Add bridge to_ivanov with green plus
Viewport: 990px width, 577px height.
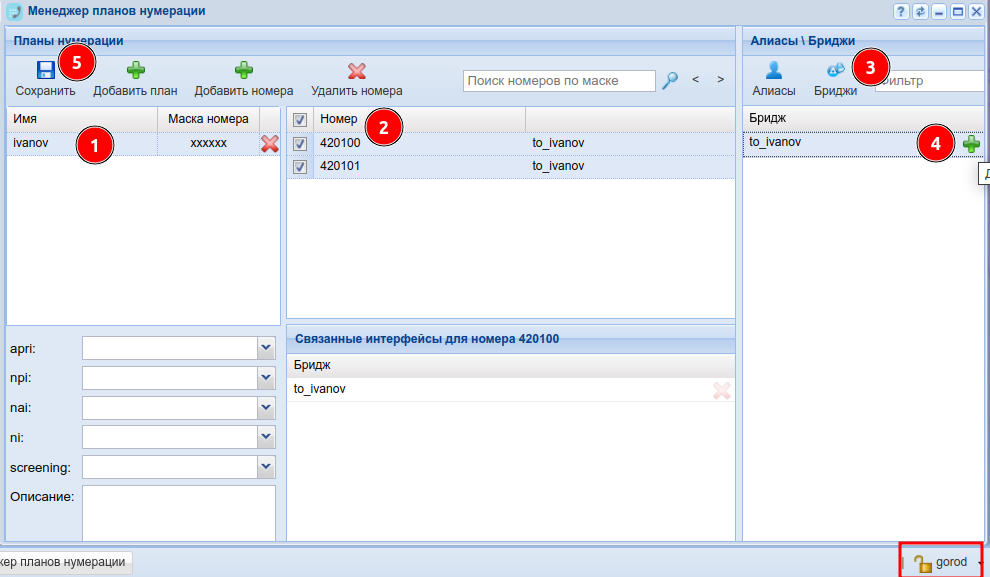click(x=971, y=144)
